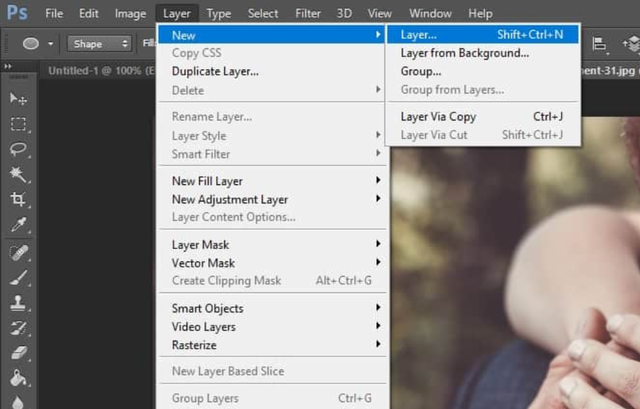Select the Lasso tool
The width and height of the screenshot is (640, 409).
point(18,149)
